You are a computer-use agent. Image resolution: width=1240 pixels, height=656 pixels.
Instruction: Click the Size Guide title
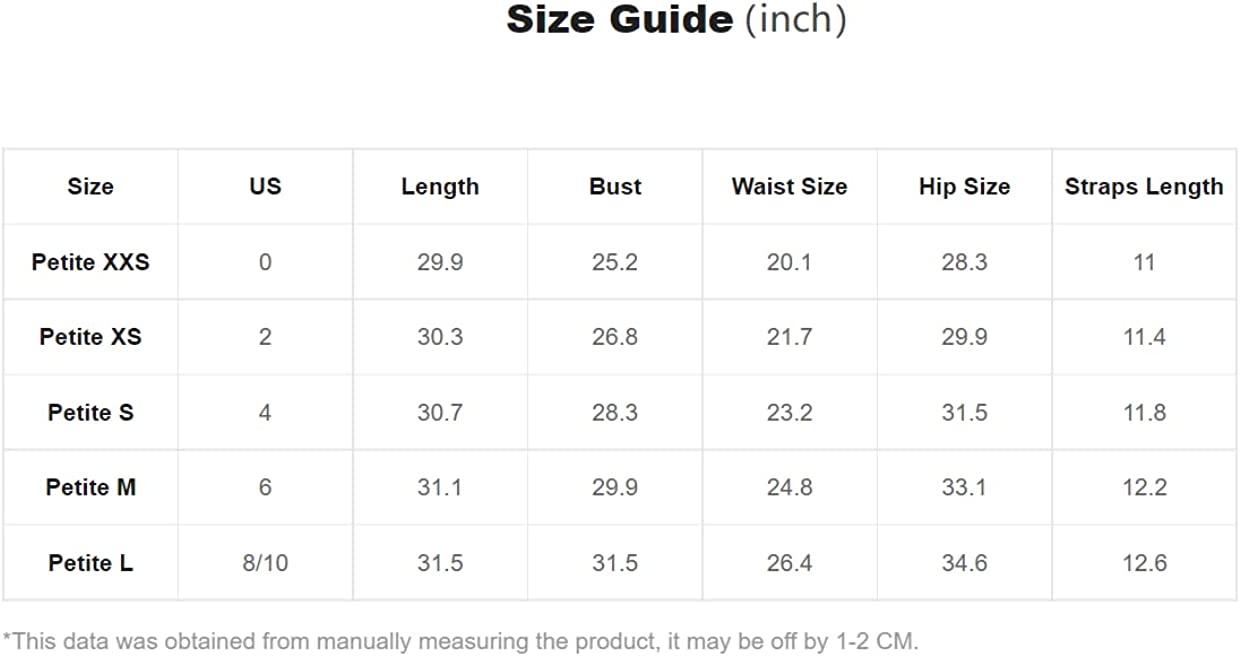click(676, 20)
